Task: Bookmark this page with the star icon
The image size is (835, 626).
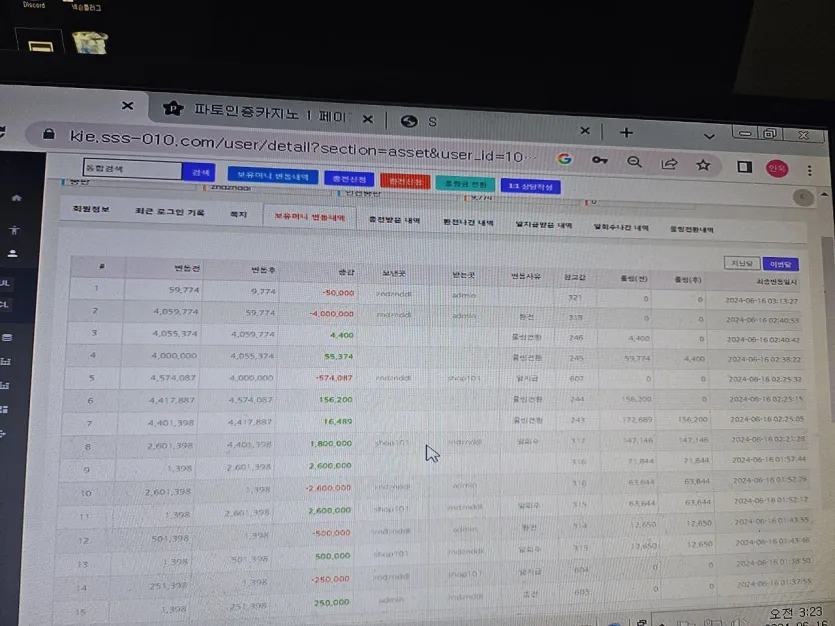Action: tap(703, 165)
